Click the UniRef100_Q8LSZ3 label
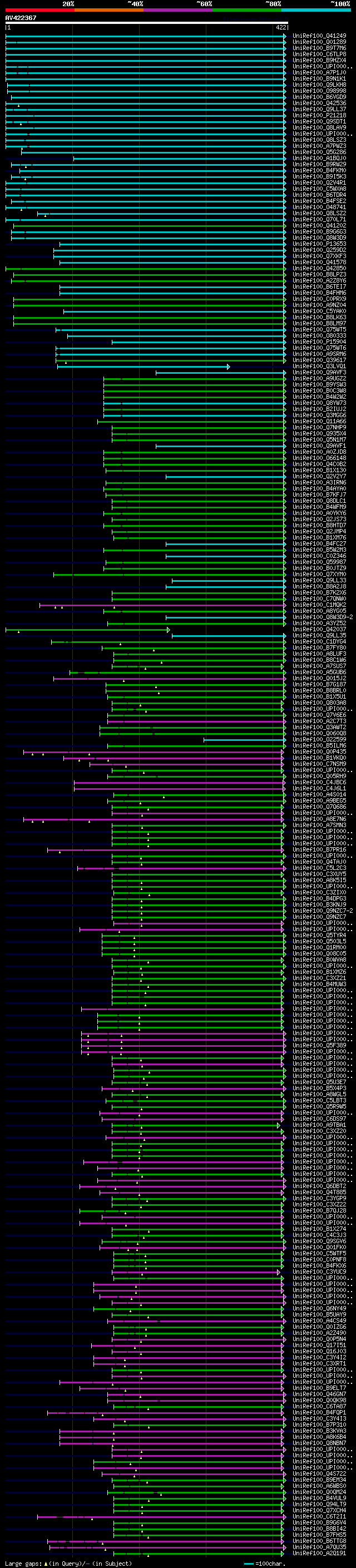The width and height of the screenshot is (356, 1568). [x=319, y=140]
